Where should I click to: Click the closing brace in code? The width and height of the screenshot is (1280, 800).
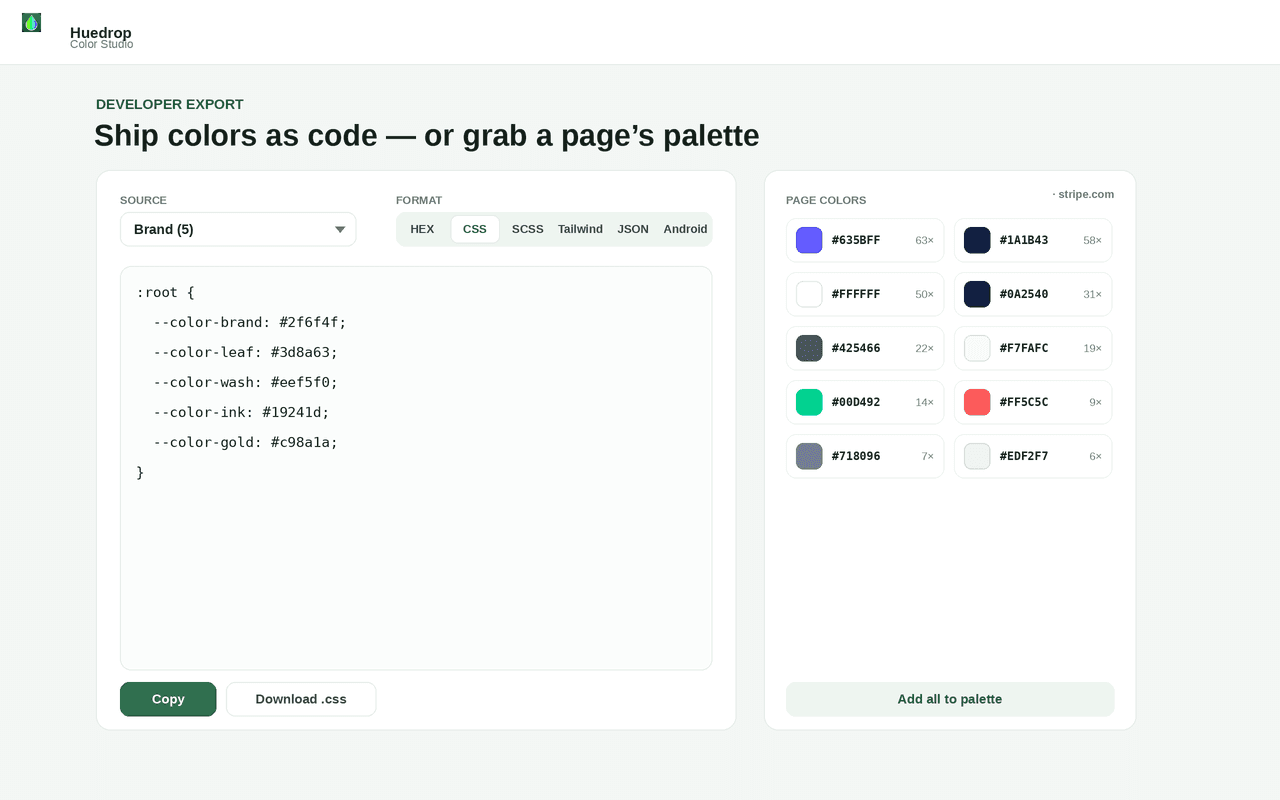(x=140, y=472)
